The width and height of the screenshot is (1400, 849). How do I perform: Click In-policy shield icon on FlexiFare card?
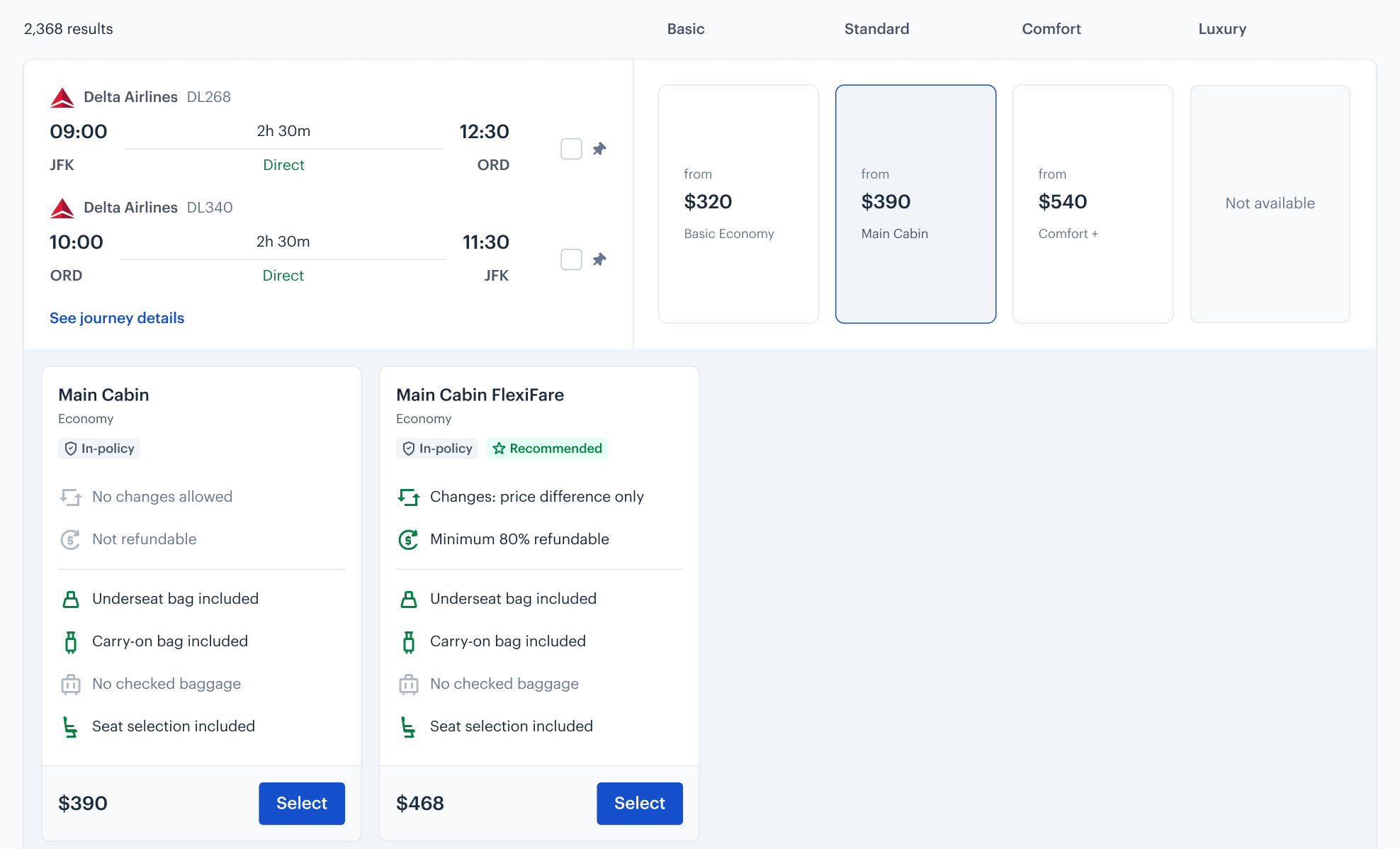tap(409, 449)
